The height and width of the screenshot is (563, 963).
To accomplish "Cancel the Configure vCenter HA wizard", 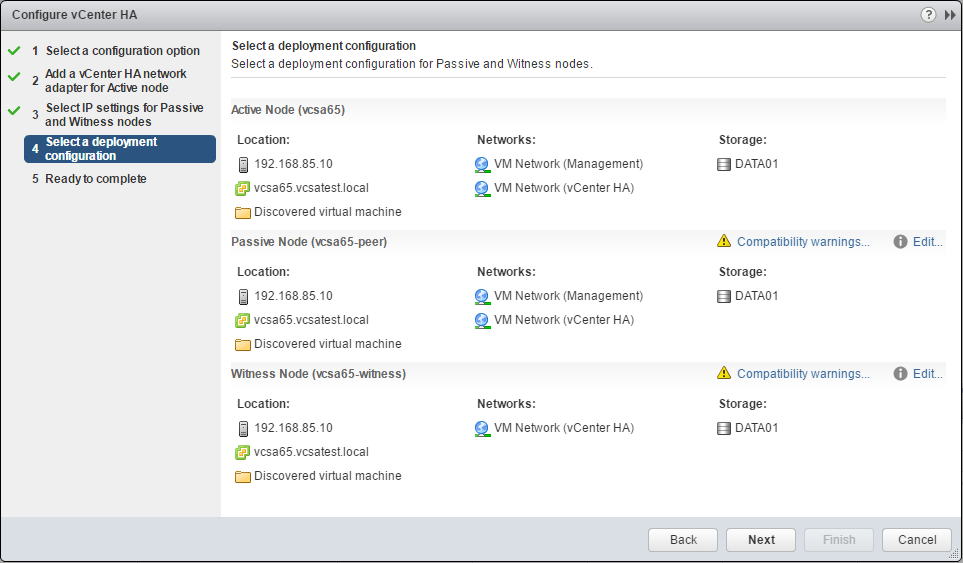I will pos(916,540).
